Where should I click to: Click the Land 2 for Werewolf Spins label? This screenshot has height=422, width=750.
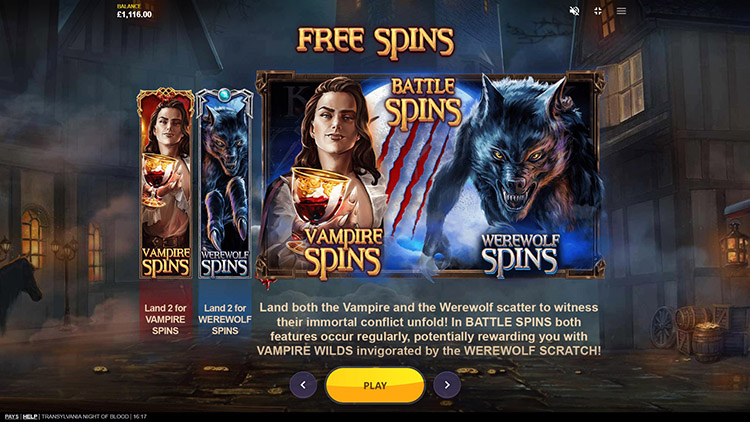pyautogui.click(x=225, y=319)
